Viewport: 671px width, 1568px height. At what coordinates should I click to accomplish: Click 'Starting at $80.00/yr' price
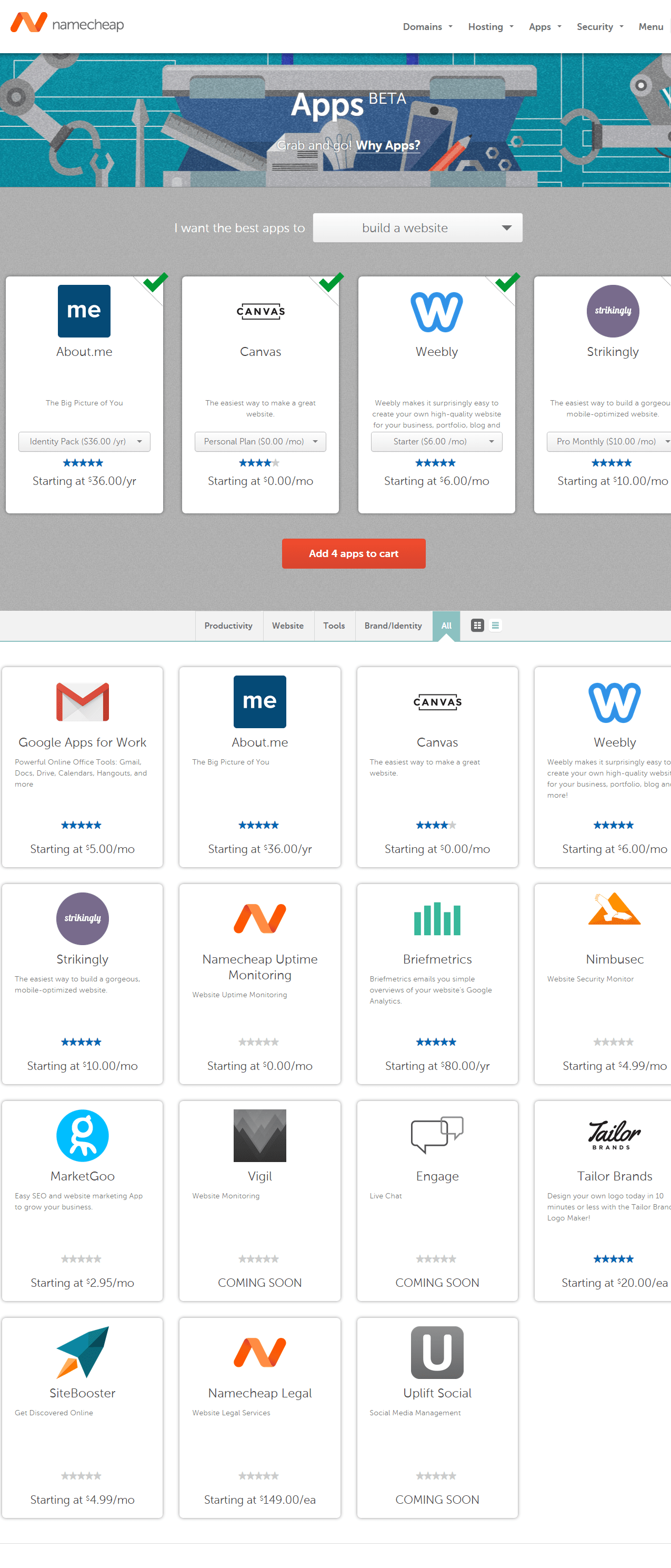[x=437, y=1066]
